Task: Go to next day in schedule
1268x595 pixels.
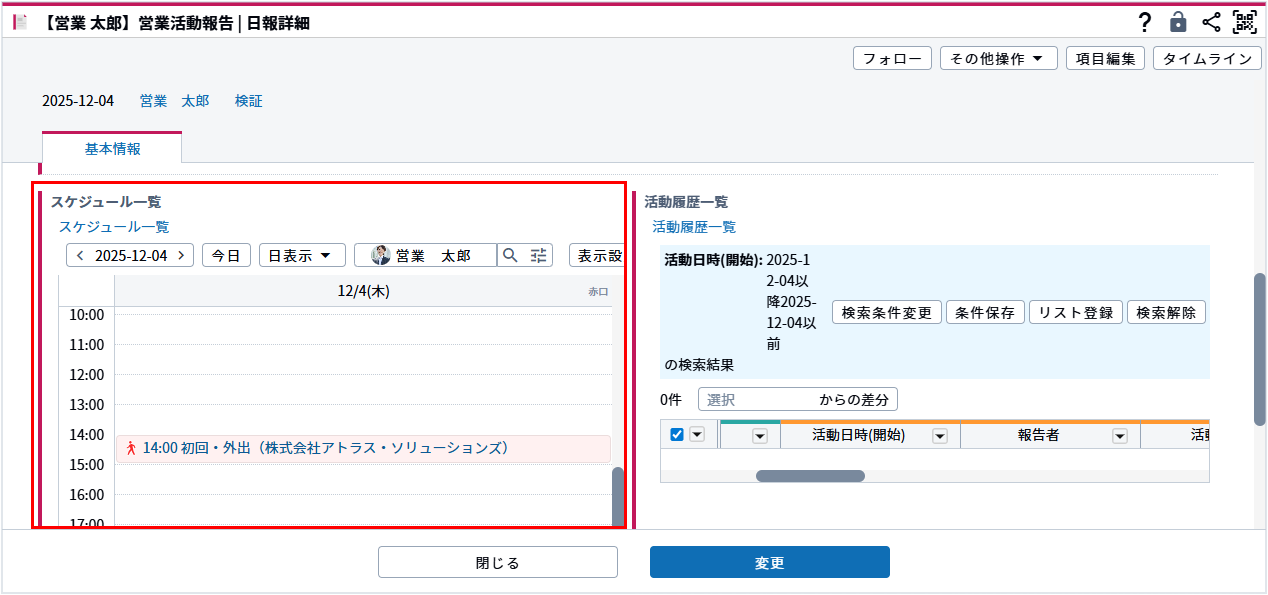Action: coord(181,256)
